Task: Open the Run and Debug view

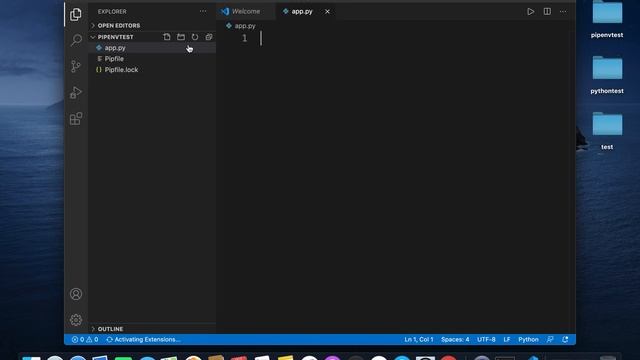Action: pos(76,92)
